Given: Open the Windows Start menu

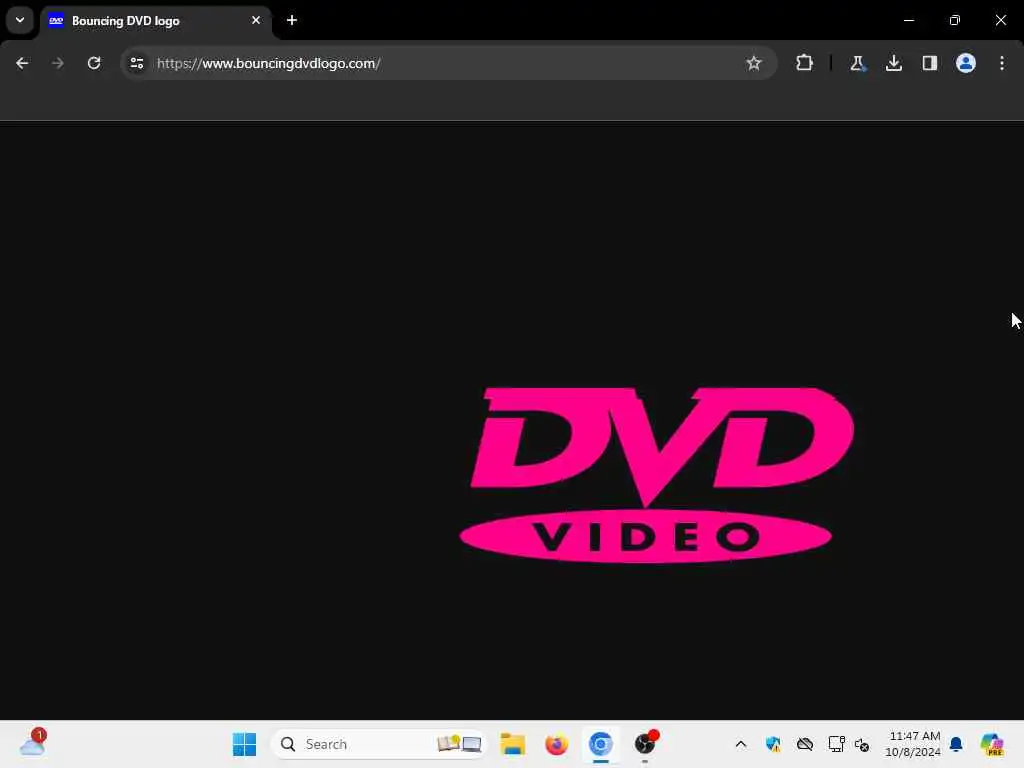Looking at the screenshot, I should pos(244,744).
